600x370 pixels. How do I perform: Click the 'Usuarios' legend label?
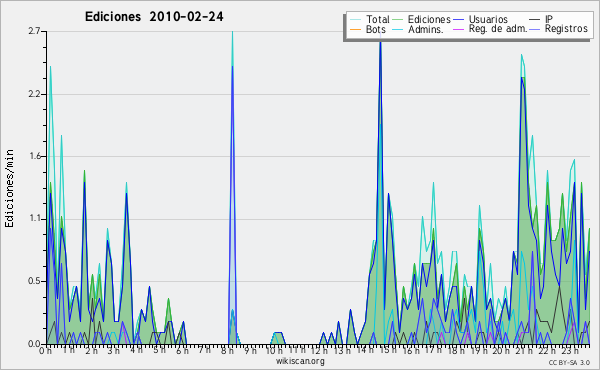(x=488, y=19)
